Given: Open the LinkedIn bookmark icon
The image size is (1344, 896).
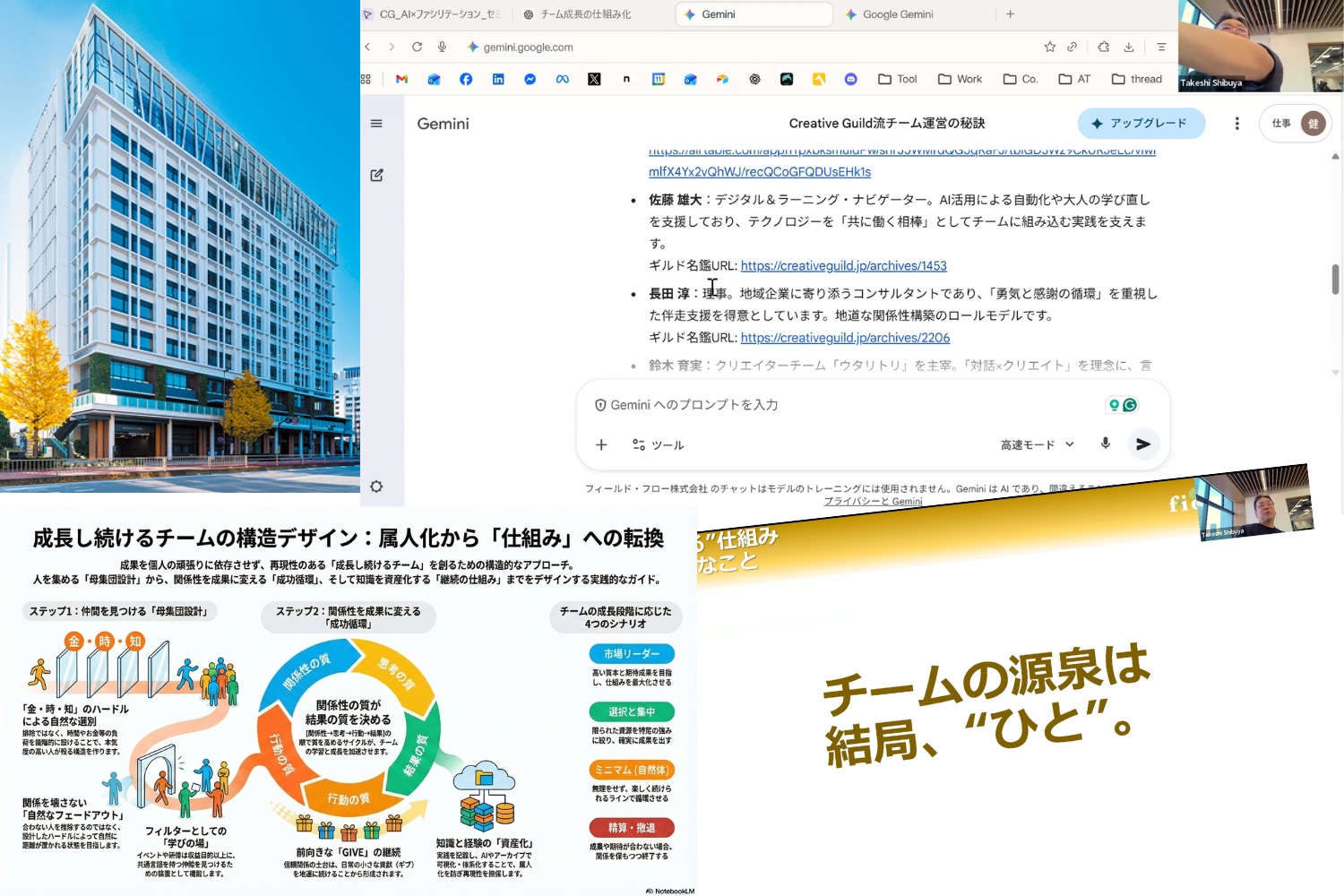Looking at the screenshot, I should click(x=498, y=79).
